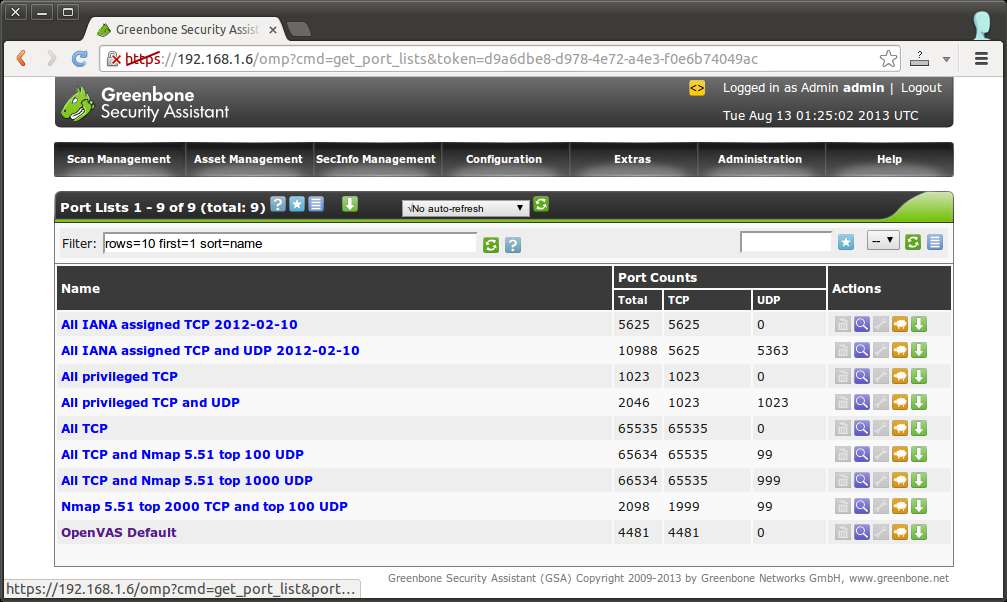Open the browser hamburger menu

[x=981, y=59]
